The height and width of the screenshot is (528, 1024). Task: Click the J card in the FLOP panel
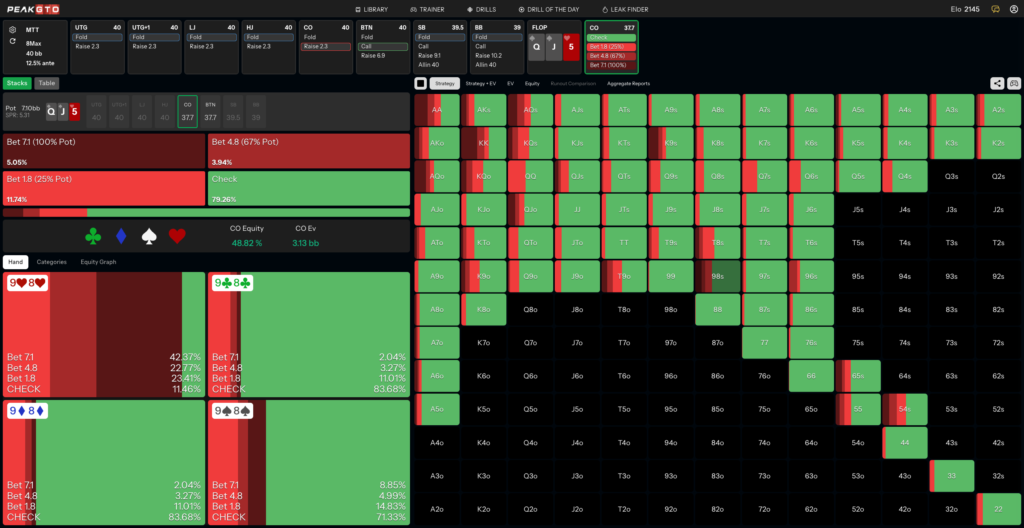[554, 47]
